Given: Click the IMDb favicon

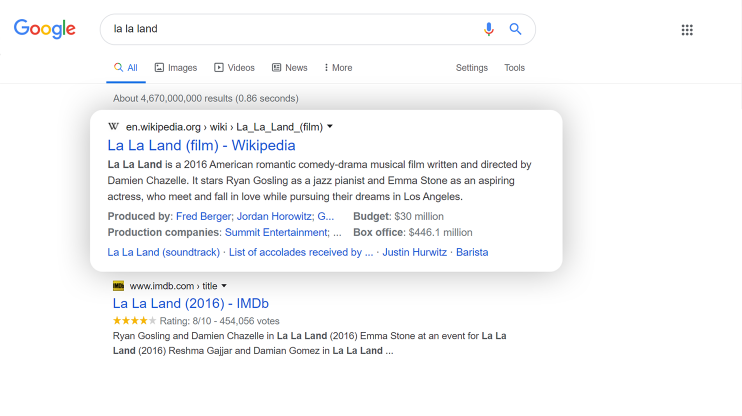Looking at the screenshot, I should tap(118, 285).
